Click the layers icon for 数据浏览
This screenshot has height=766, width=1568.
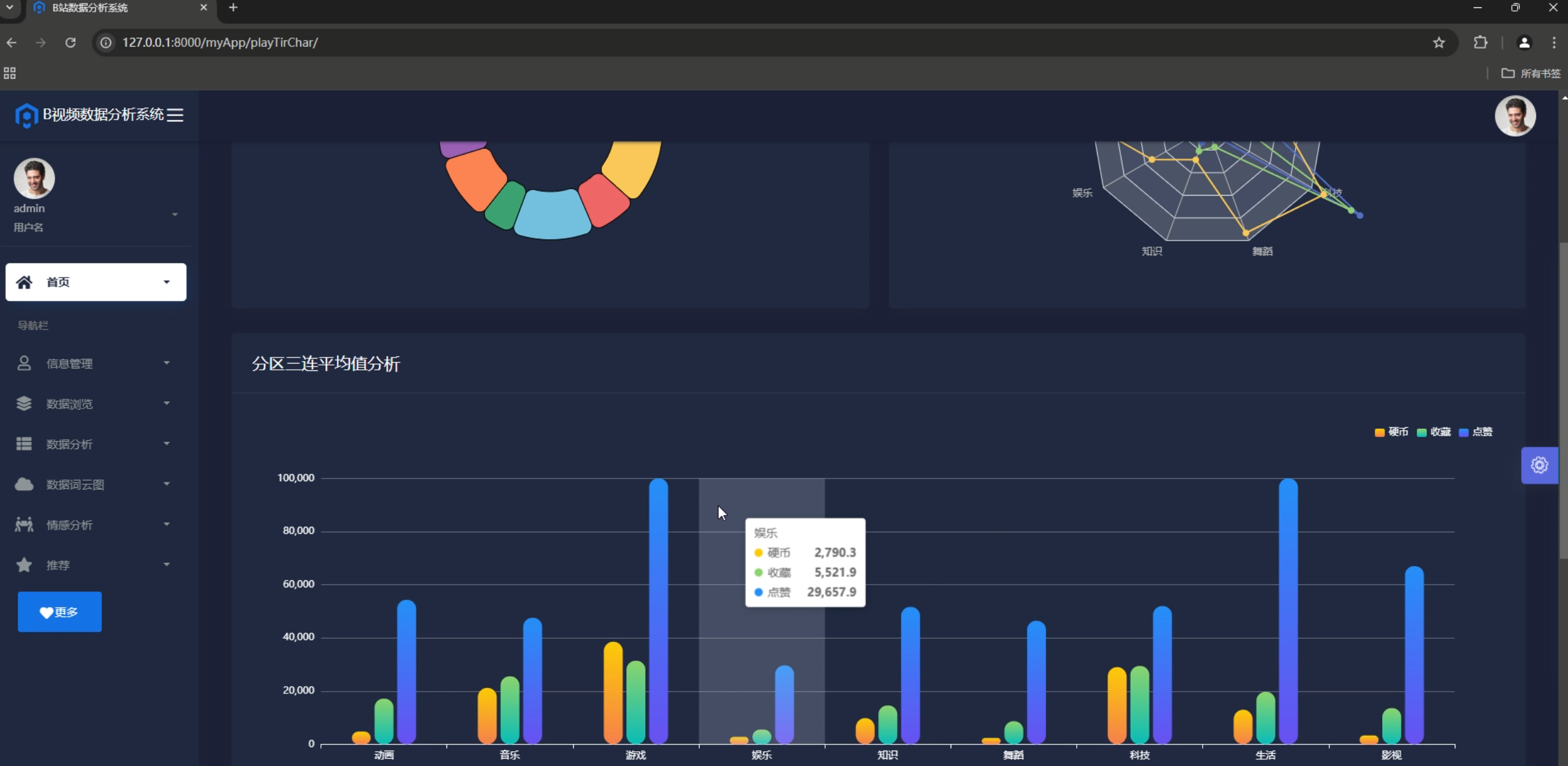(x=24, y=404)
